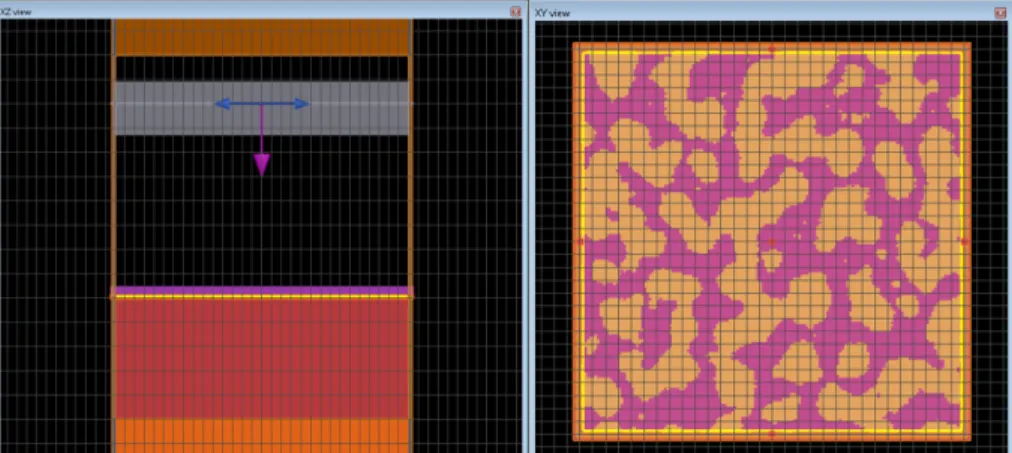
Task: Close the XZ view panel
Action: tap(515, 11)
